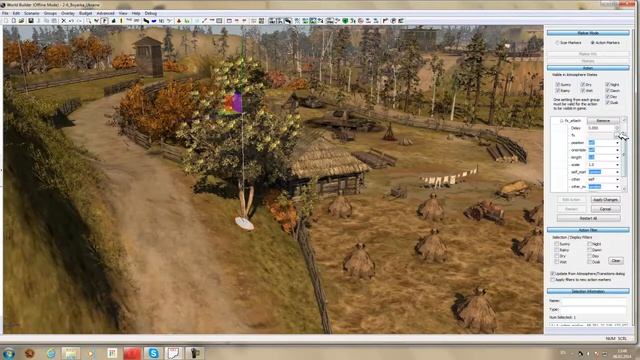640x360 pixels.
Task: Collapse the Selection Information section header
Action: 588,291
